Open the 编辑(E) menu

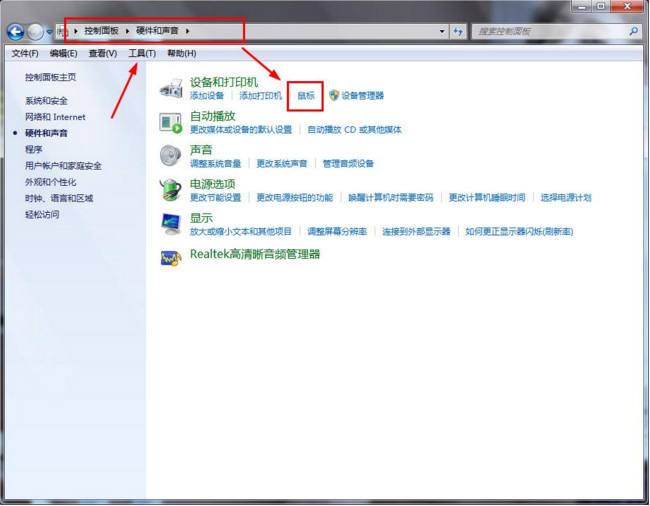[x=63, y=53]
